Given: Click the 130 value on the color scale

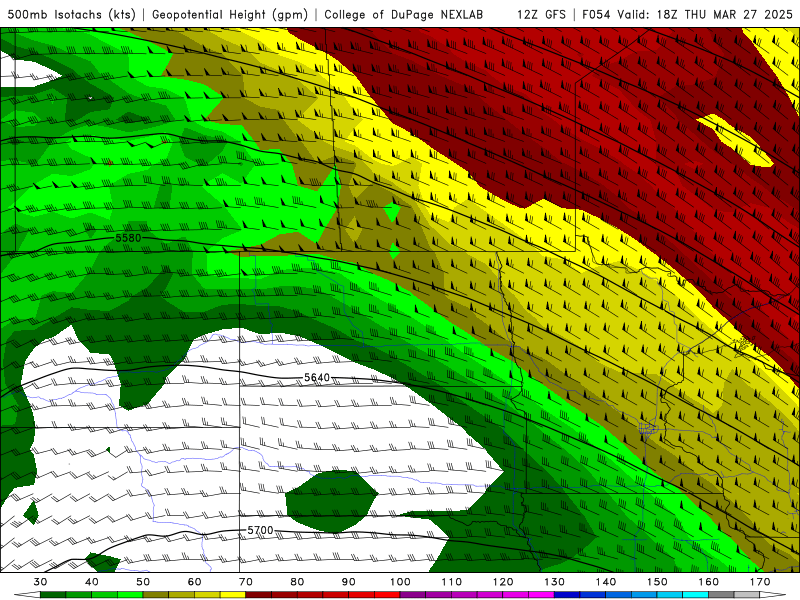Looking at the screenshot, I should tap(554, 582).
